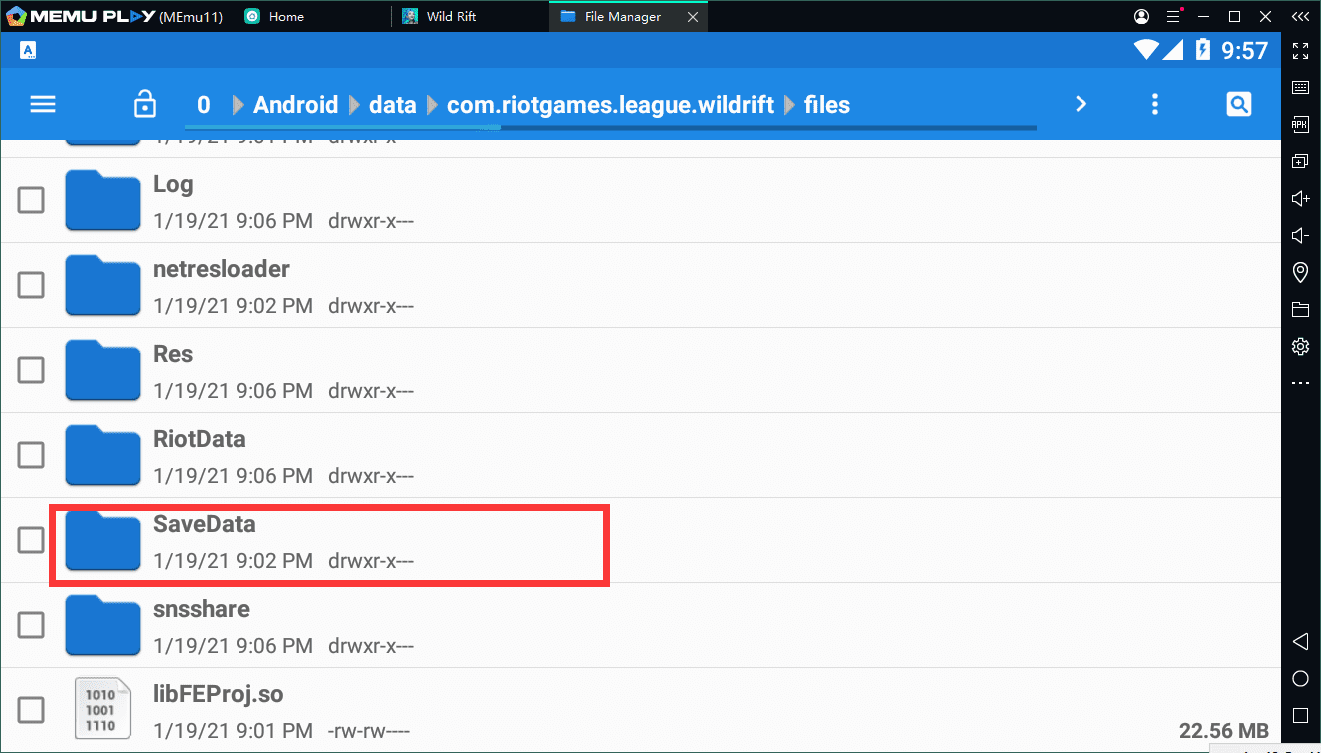Image resolution: width=1321 pixels, height=753 pixels.
Task: Select the libFEProj.so file checkbox
Action: (31, 710)
